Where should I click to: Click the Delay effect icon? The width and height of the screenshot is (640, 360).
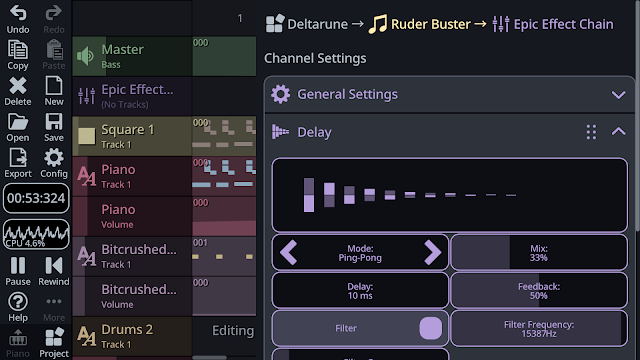tap(280, 132)
